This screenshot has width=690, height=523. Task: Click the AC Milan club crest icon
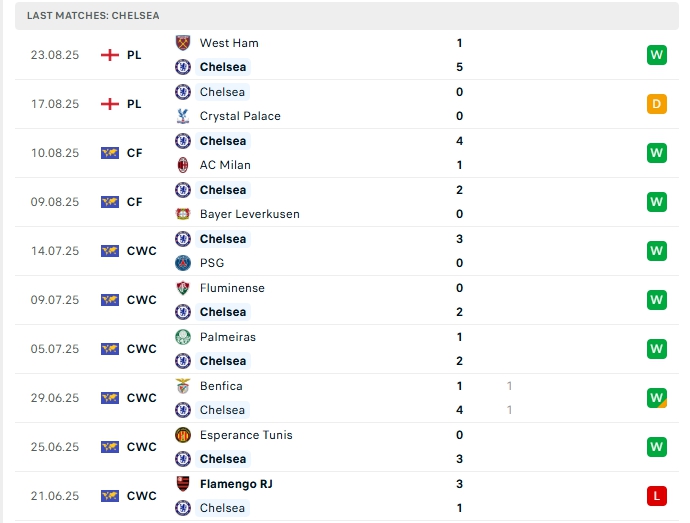[183, 165]
